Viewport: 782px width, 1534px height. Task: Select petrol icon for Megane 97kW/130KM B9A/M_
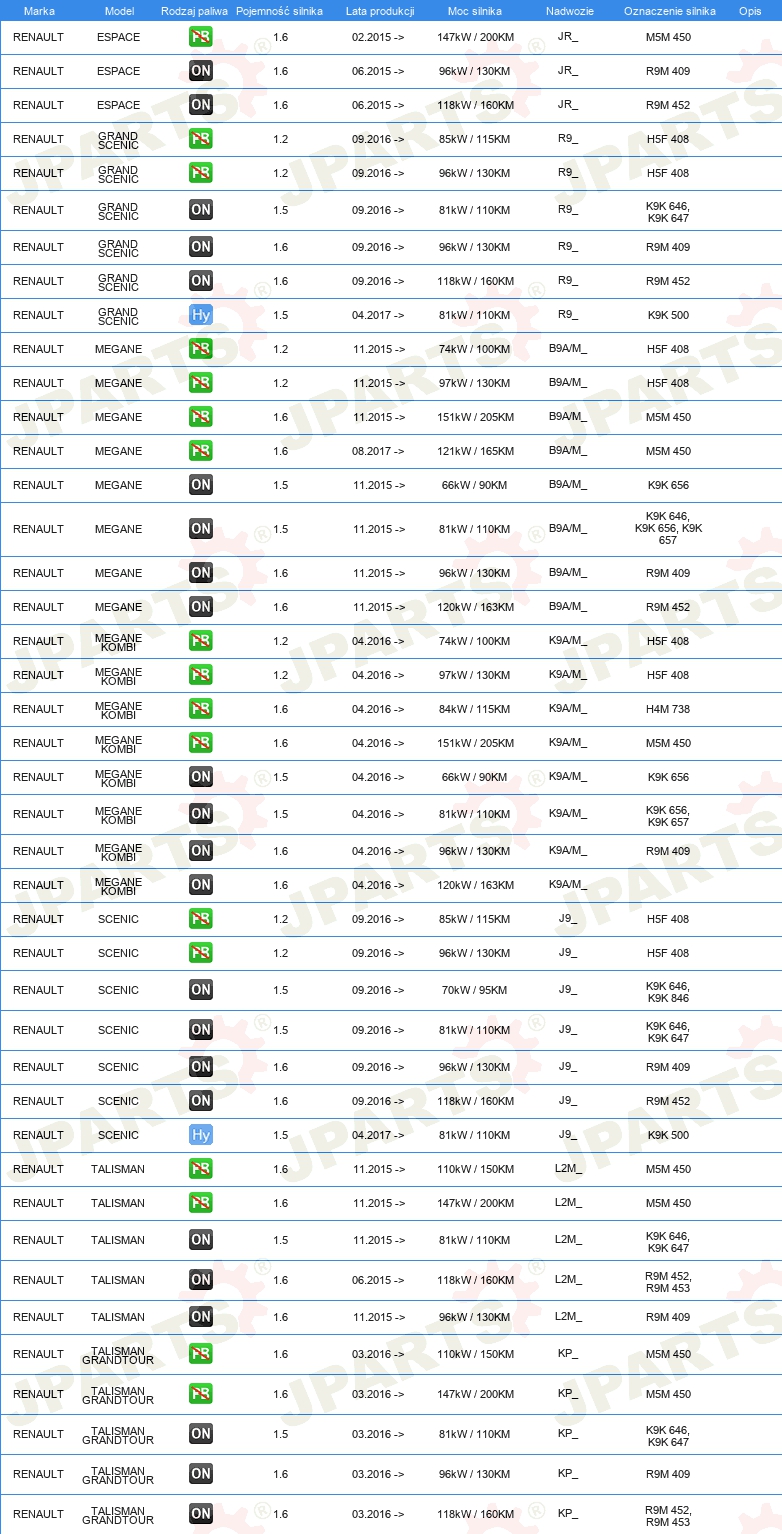pos(201,383)
